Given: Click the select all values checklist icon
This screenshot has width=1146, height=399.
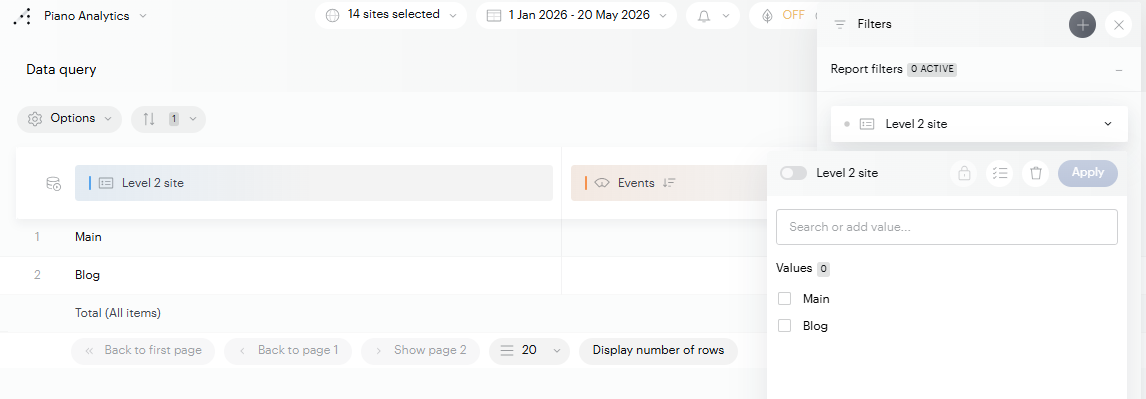Looking at the screenshot, I should point(1000,173).
